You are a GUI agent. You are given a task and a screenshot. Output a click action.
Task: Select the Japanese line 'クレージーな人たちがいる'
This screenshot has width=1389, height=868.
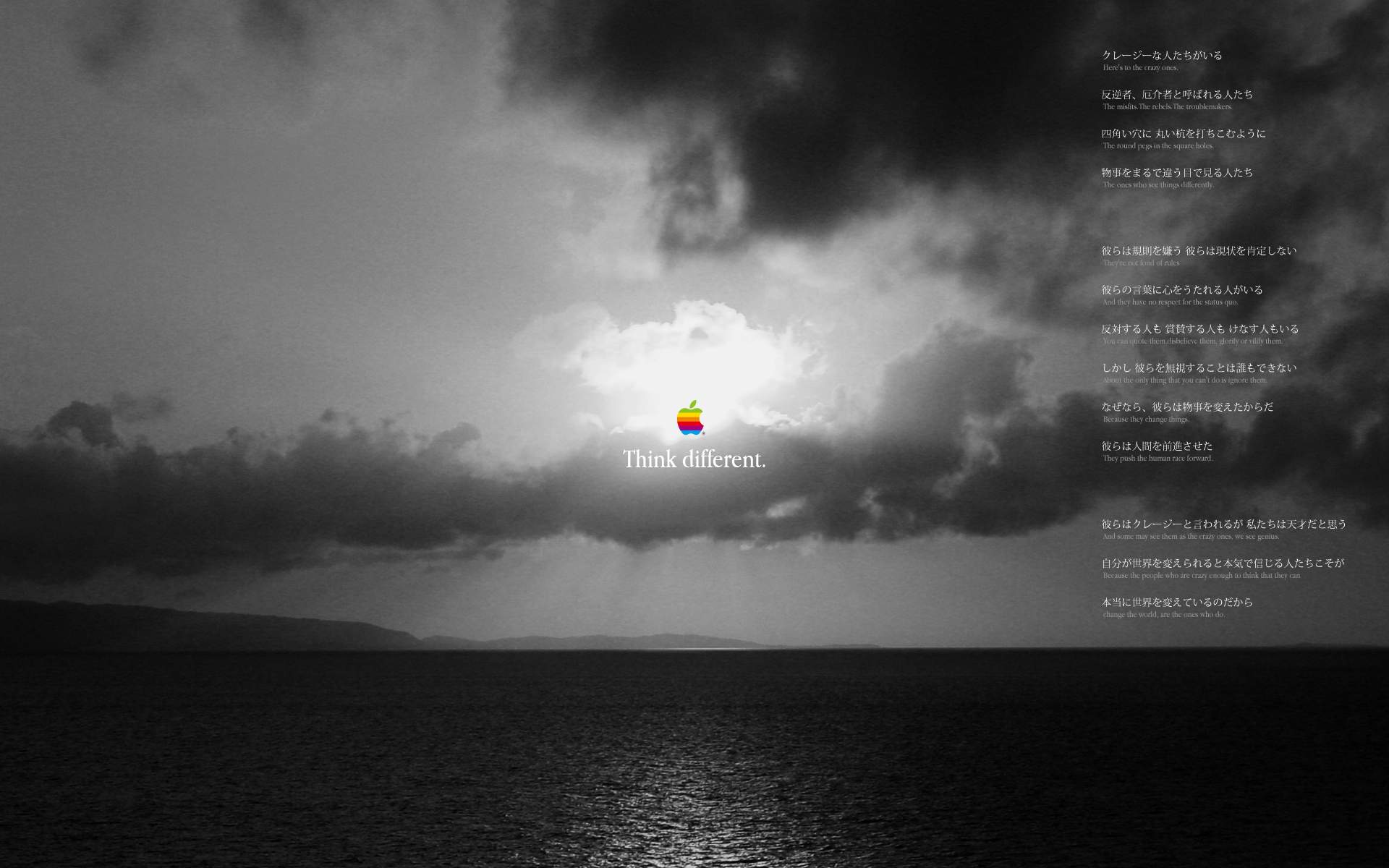click(1162, 55)
